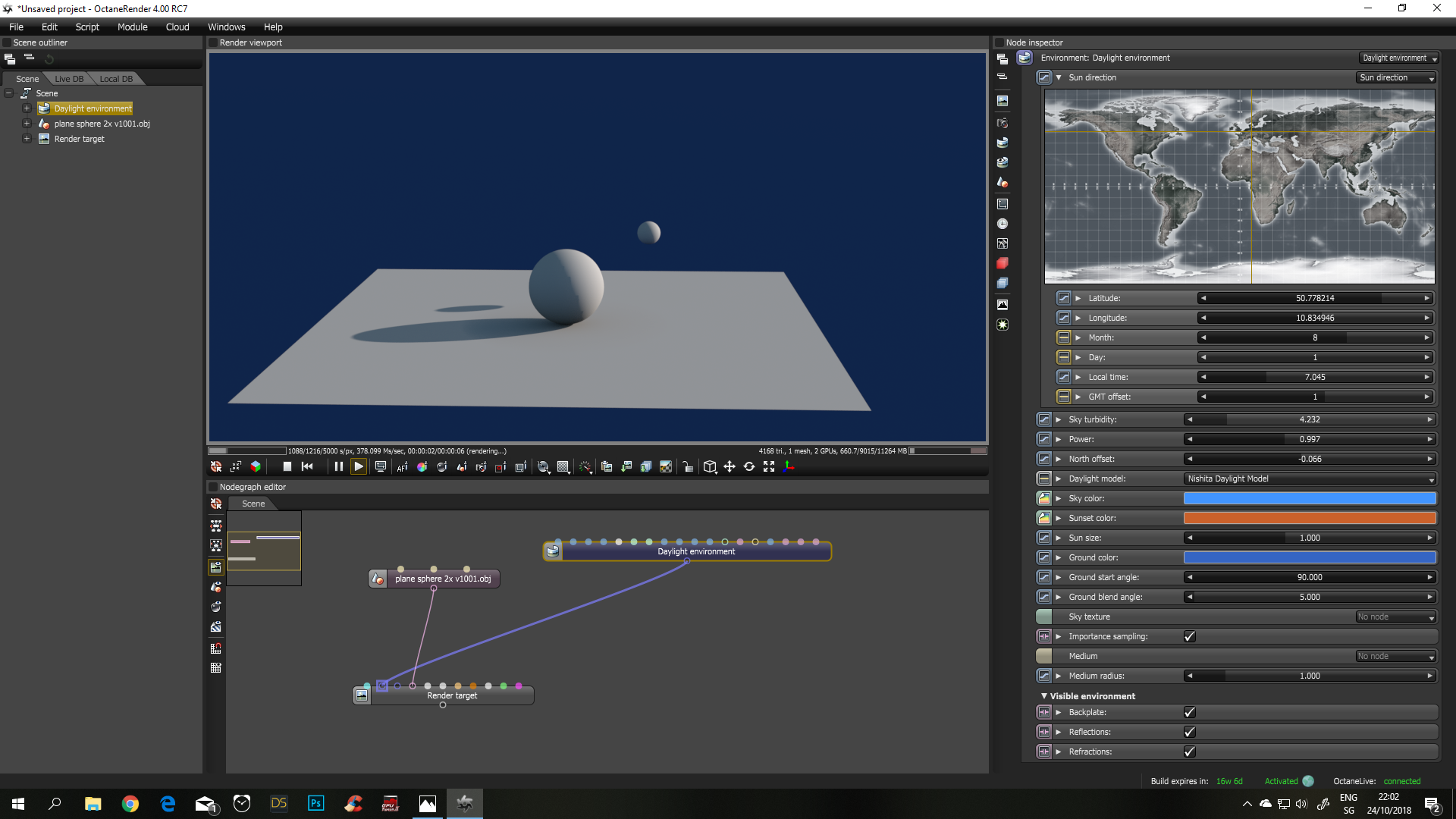Viewport: 1456px width, 819px height.
Task: Select the auto focus picker tool
Action: (x=402, y=467)
